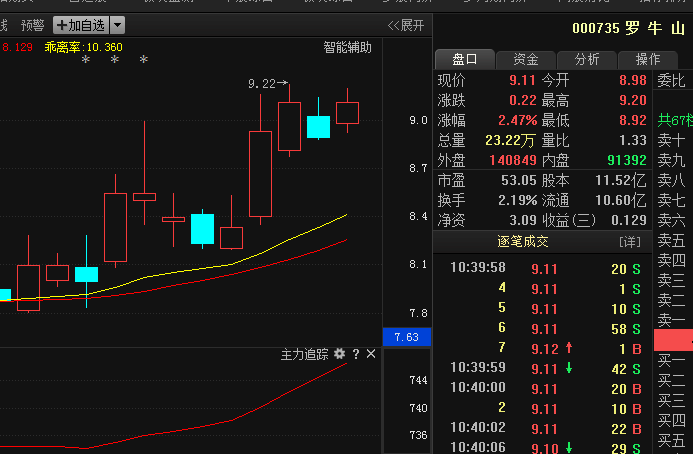Click the 卖五 order book row
Screen dimensions: 693x454
click(673, 240)
